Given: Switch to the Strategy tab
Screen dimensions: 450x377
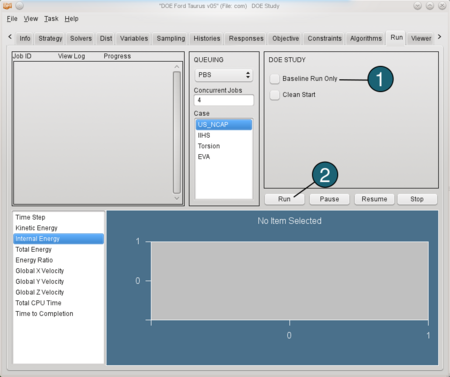Looking at the screenshot, I should pos(50,38).
